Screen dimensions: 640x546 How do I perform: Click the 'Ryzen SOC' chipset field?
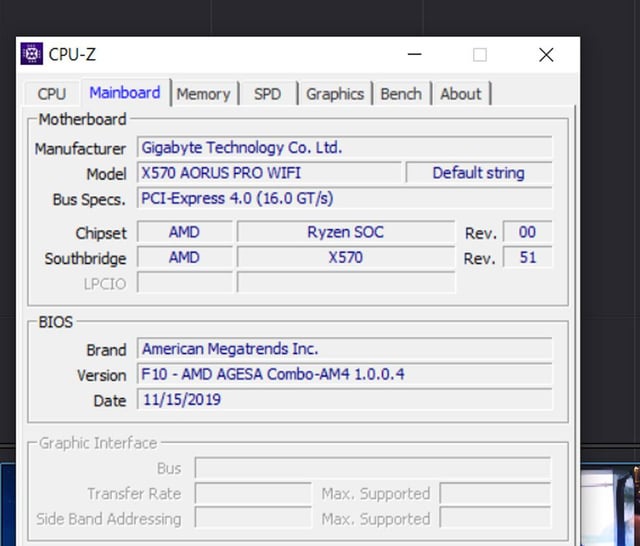[x=346, y=232]
